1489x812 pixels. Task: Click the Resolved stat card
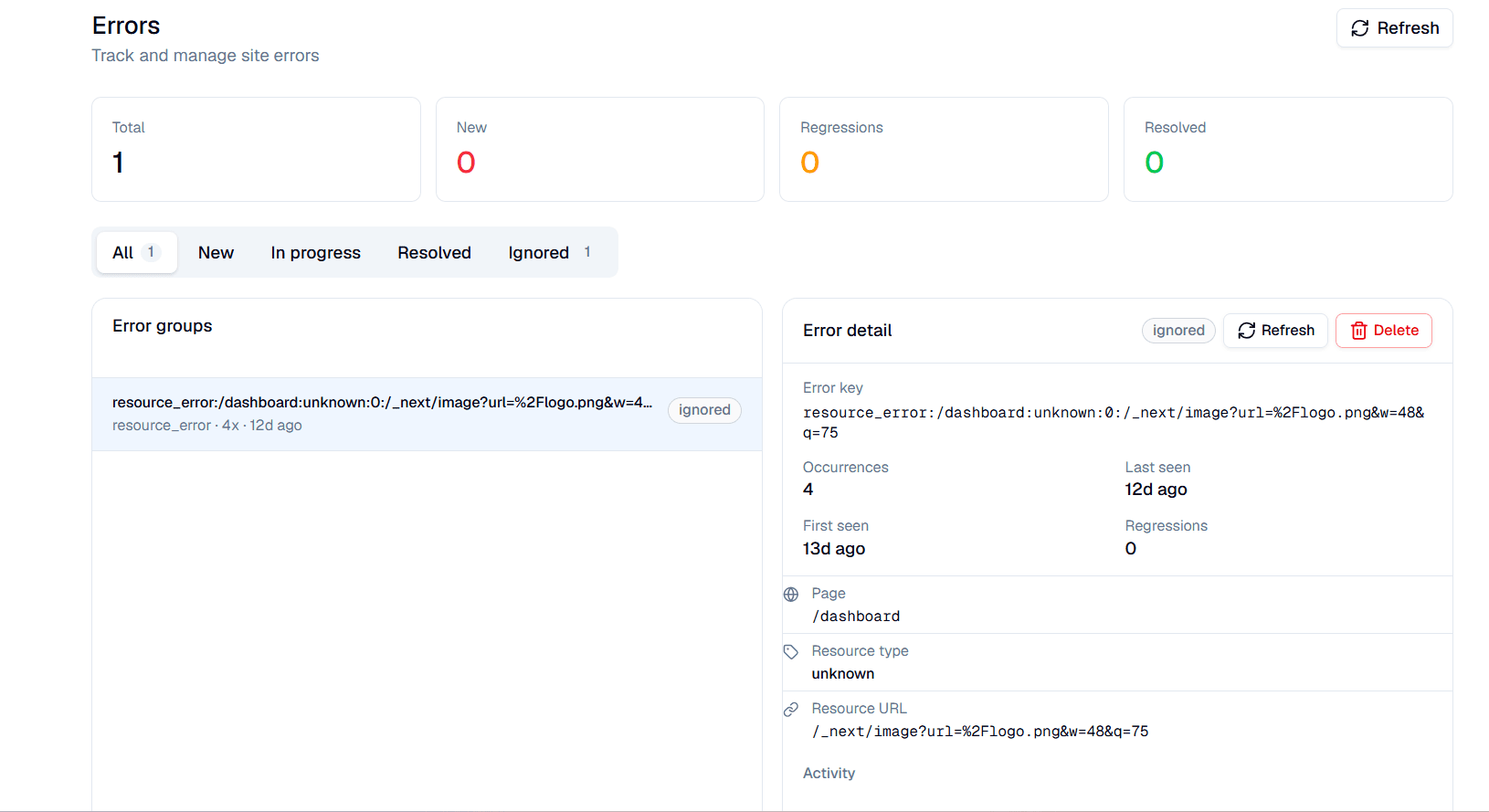coord(1288,149)
